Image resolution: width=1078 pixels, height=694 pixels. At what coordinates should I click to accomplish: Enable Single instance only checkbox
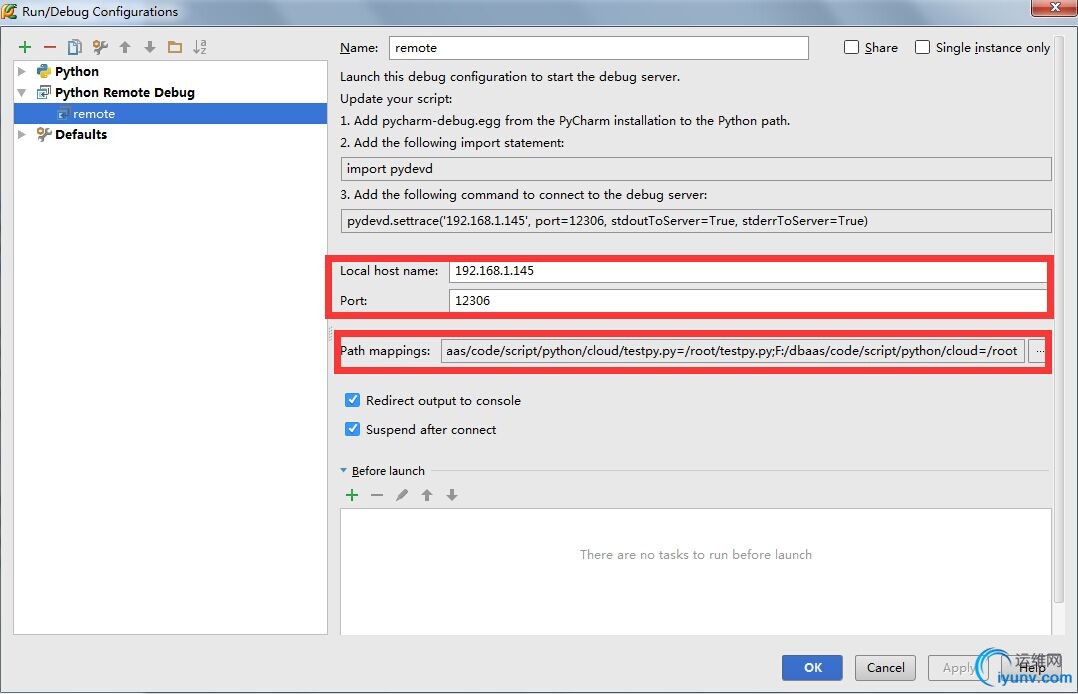(x=922, y=47)
